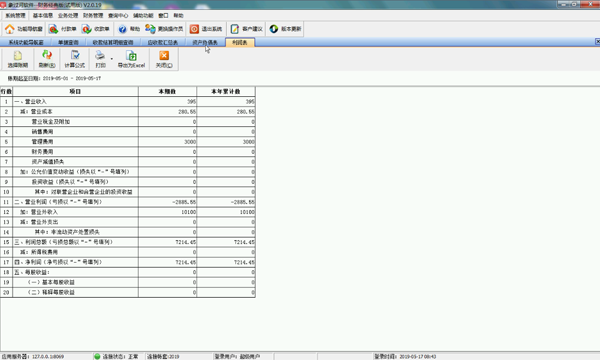Expand the dropdown arrow beside 打印
Image resolution: width=600 pixels, height=360 pixels.
click(112, 59)
